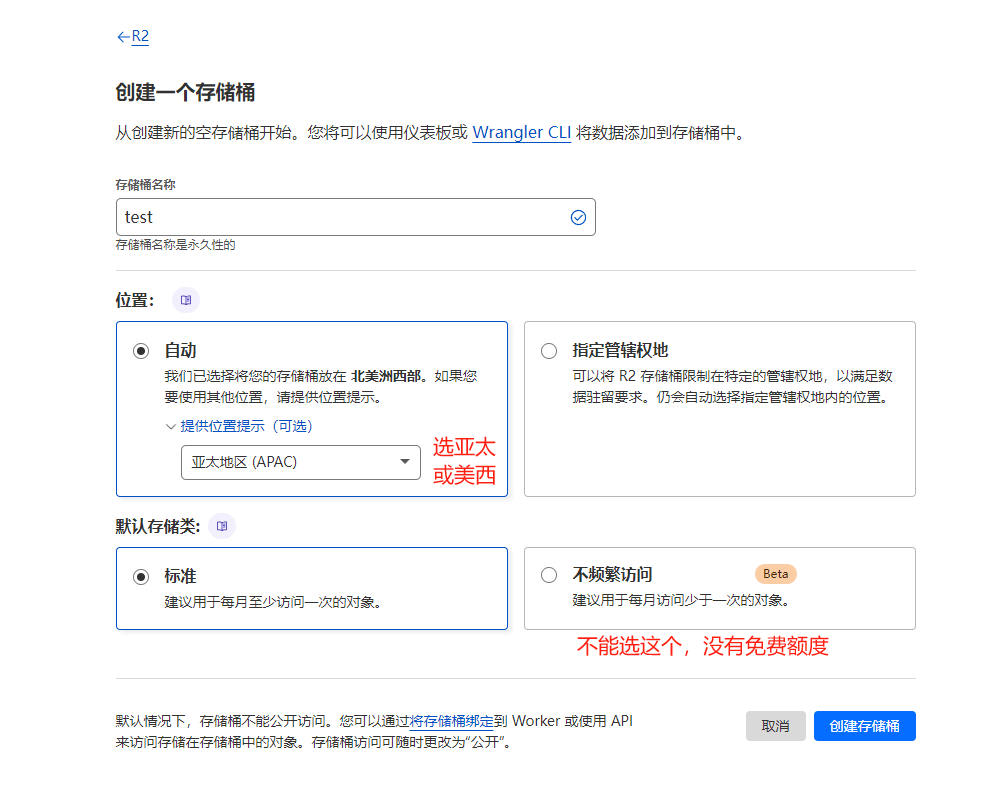992x799 pixels.
Task: Click the Beta badge beside 不频繁访问
Action: click(777, 574)
